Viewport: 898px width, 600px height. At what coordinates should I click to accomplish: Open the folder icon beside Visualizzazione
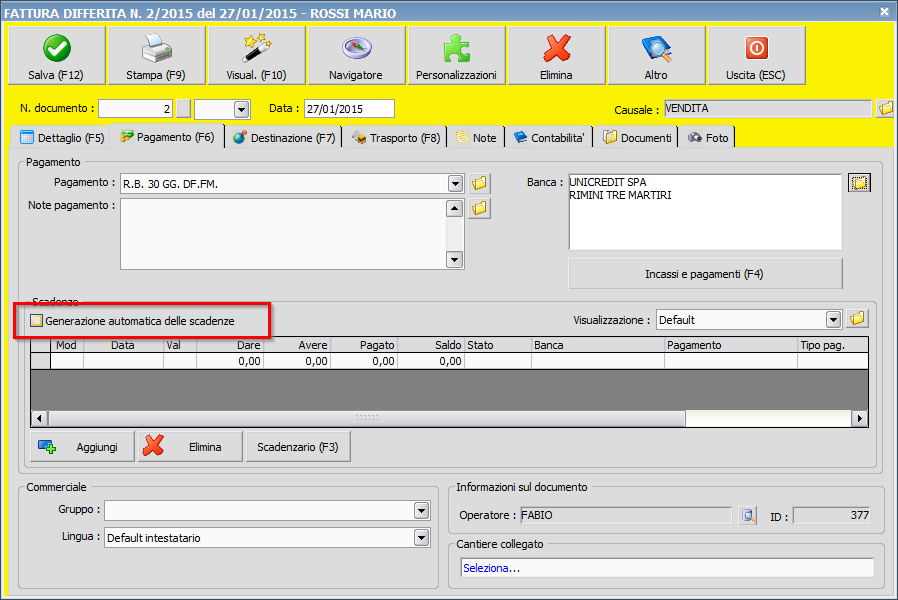click(x=857, y=319)
